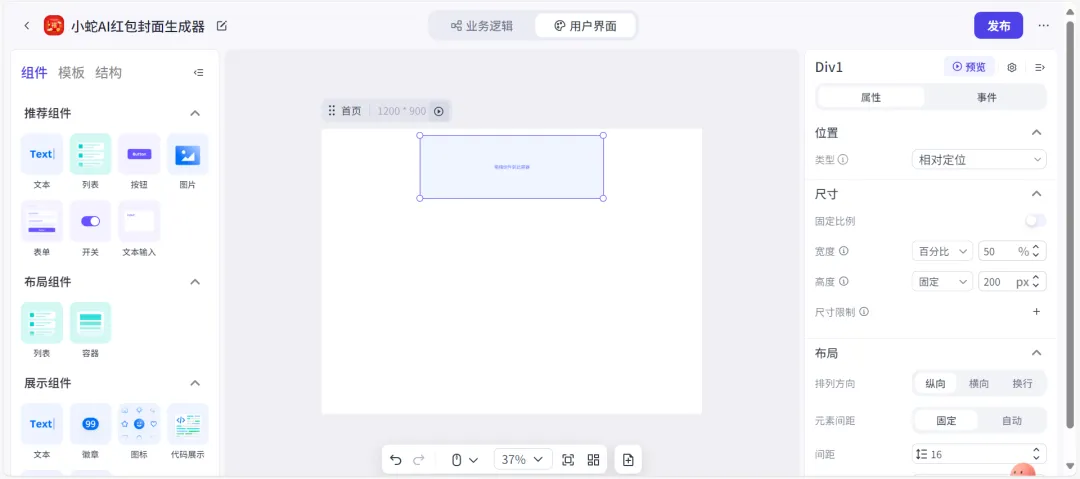This screenshot has width=1080, height=479.
Task: Collapse the 尺寸 section
Action: pos(1036,194)
